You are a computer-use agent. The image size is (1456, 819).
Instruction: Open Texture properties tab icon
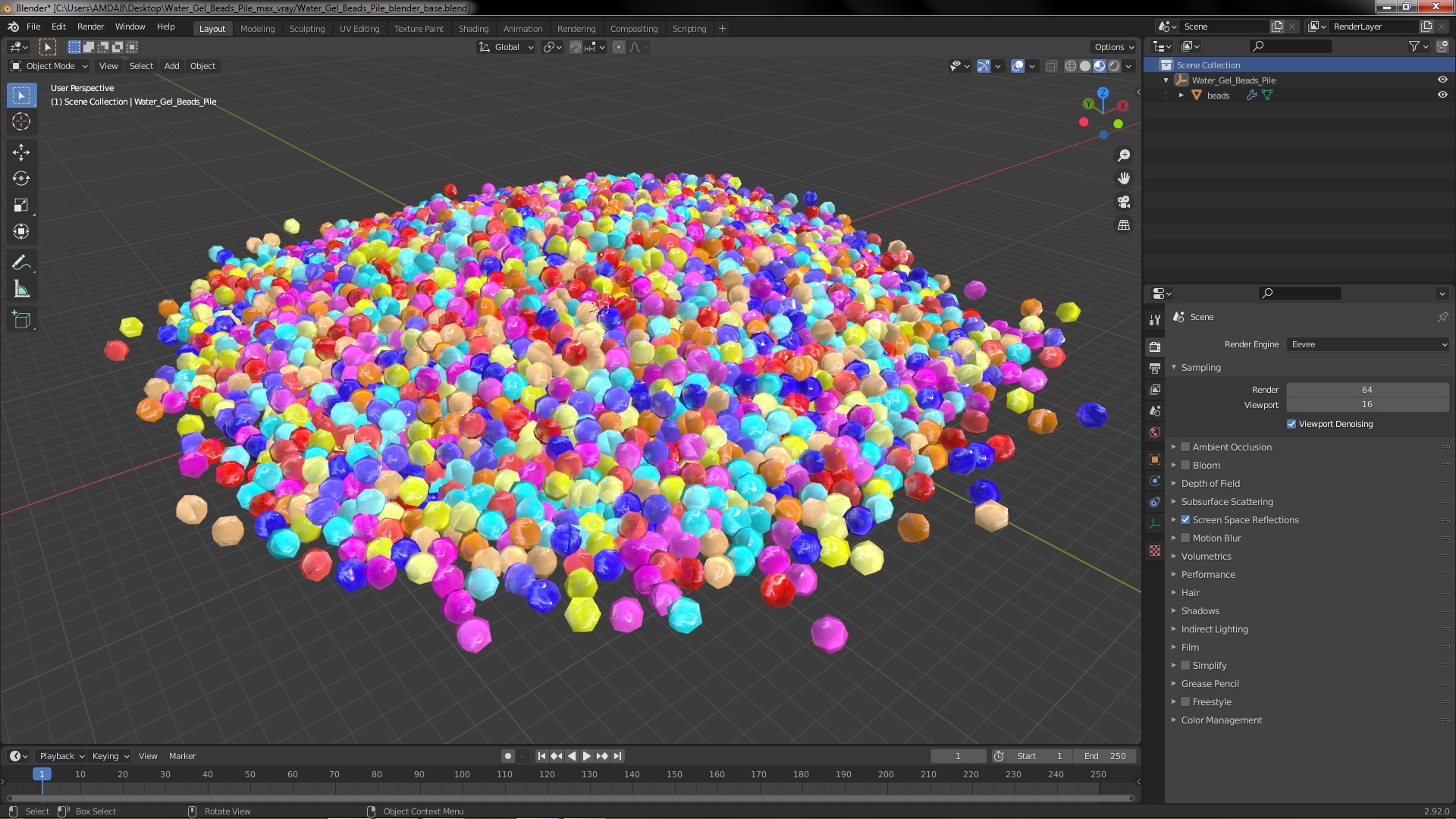1155,551
